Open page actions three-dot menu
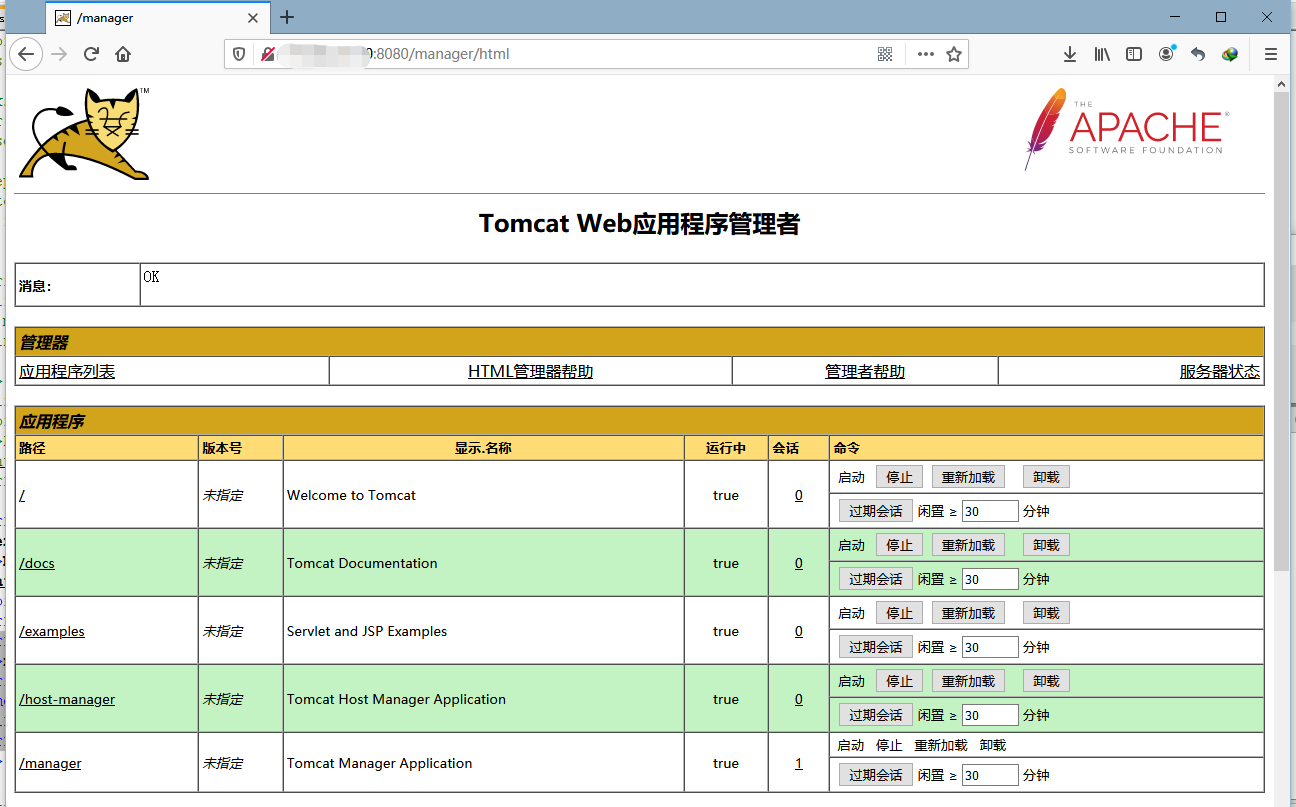Screen dimensions: 1296x807 [x=926, y=54]
